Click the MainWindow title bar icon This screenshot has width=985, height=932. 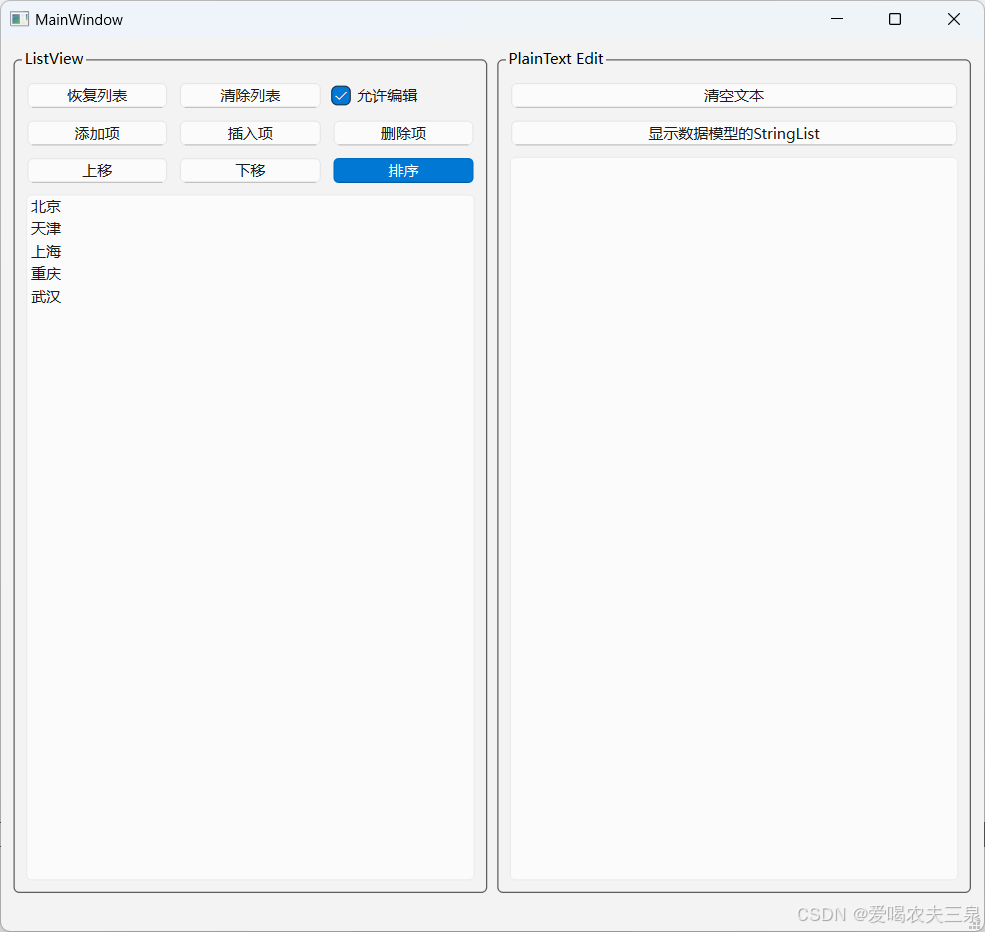(19, 19)
